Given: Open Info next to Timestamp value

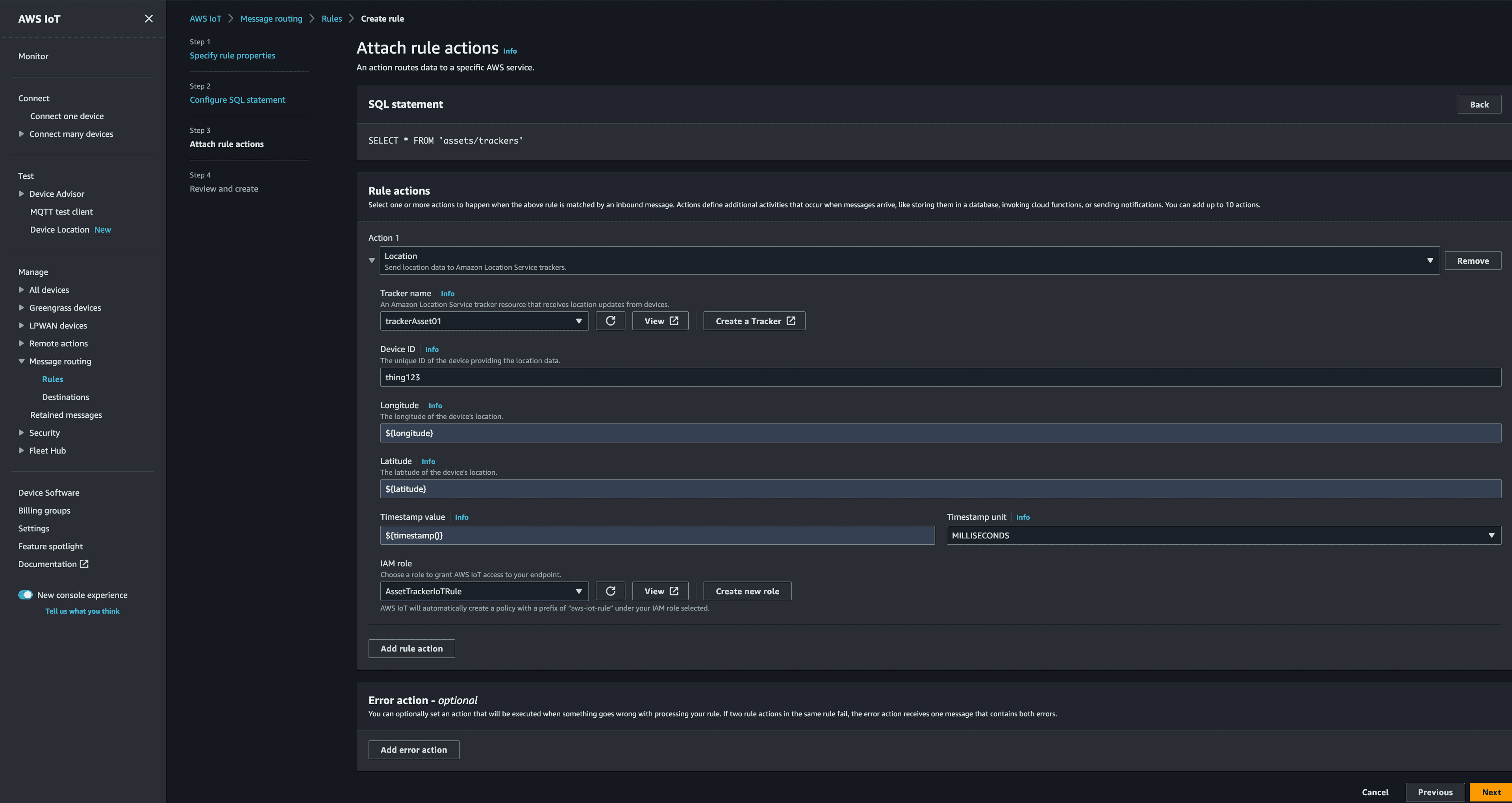Looking at the screenshot, I should [x=461, y=517].
